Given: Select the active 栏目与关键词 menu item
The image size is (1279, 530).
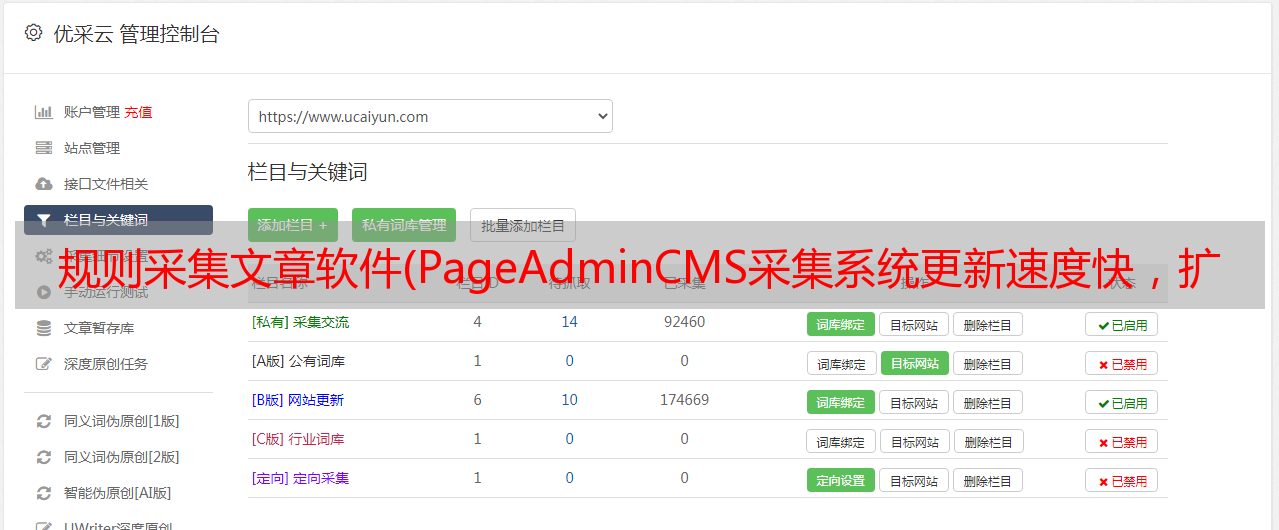Looking at the screenshot, I should coord(118,220).
